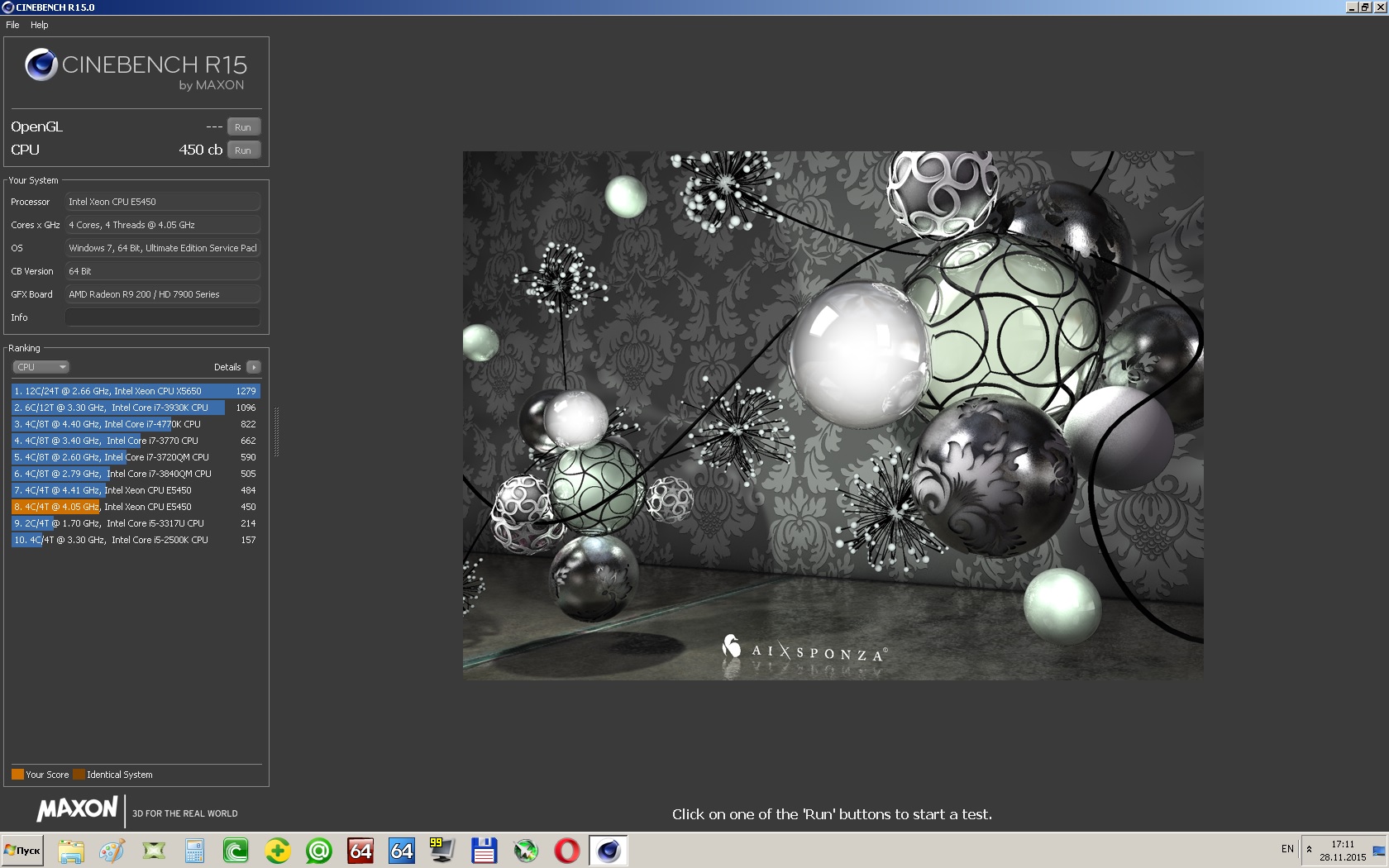Select ranking row 6 Intel Core i7-3840QM

(136, 474)
